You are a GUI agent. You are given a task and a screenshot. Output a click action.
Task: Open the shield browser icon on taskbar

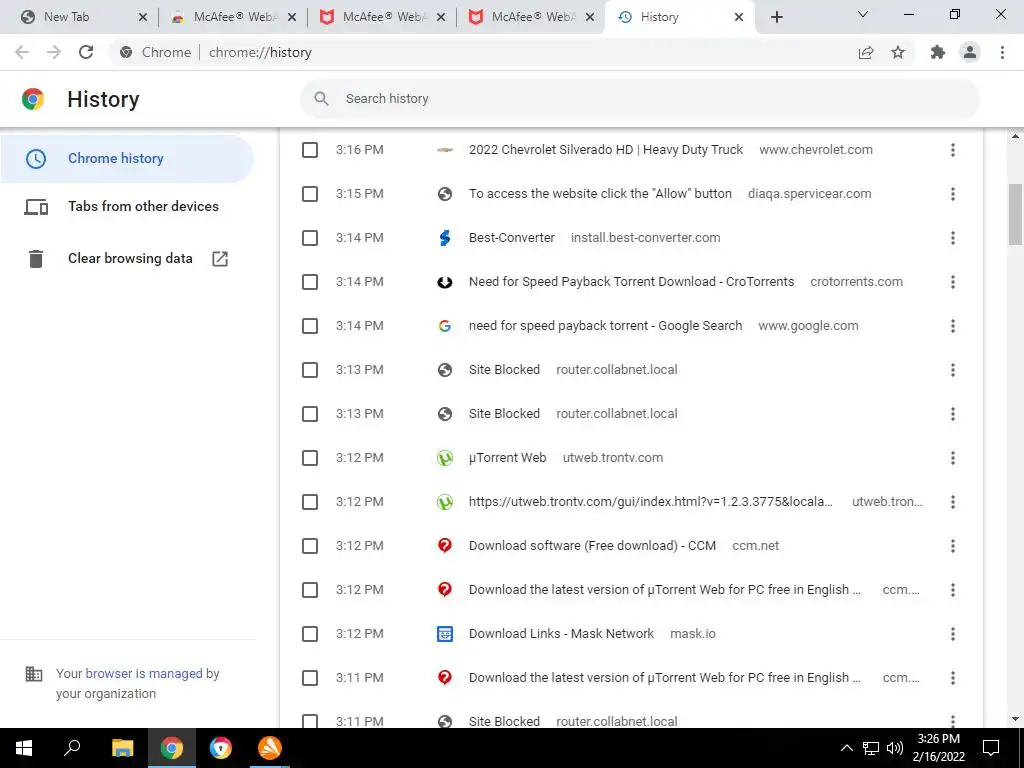[221, 748]
